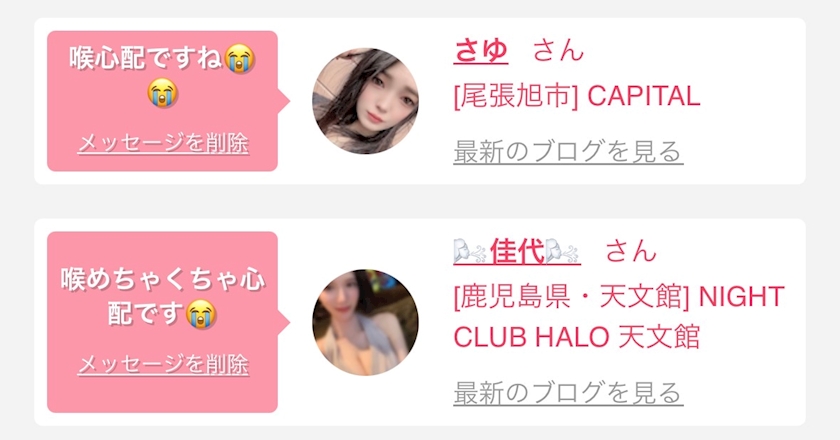Screen dimensions: 840x440
Task: Open the NIGHT CLUB HALO 天文館 shop link
Action: pos(619,317)
